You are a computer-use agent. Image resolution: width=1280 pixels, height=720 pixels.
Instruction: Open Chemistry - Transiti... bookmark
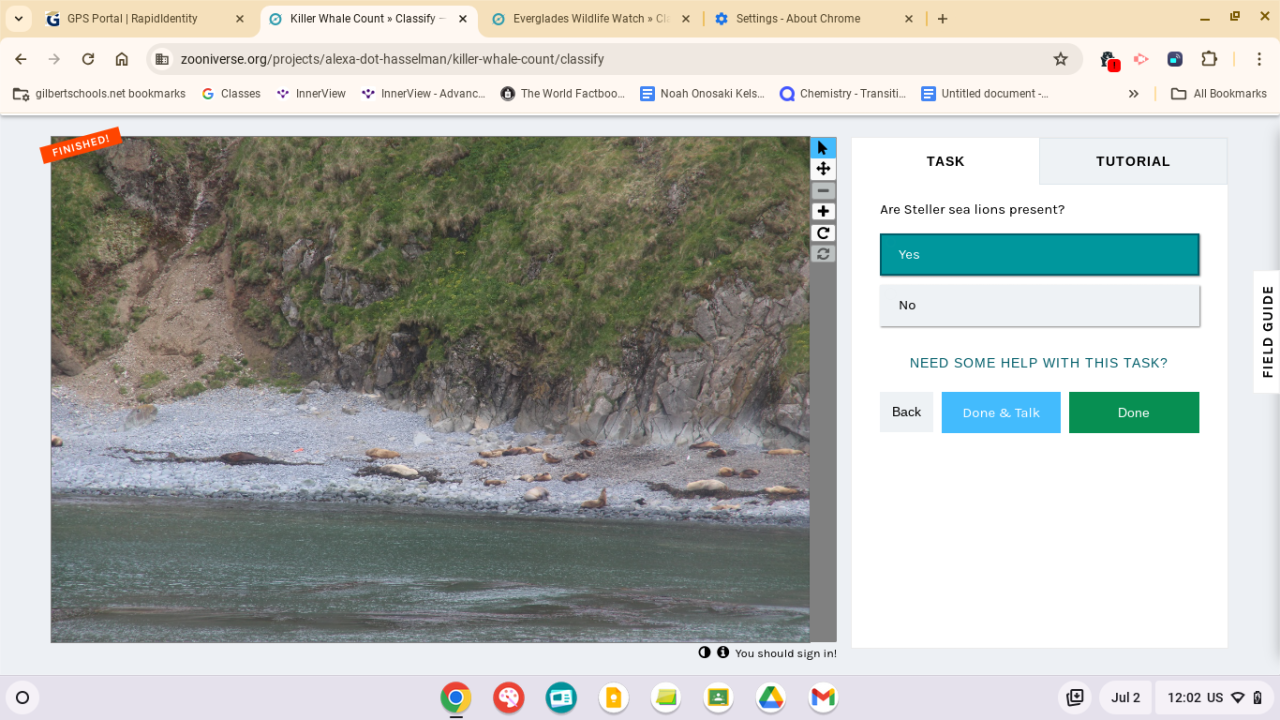pos(843,93)
